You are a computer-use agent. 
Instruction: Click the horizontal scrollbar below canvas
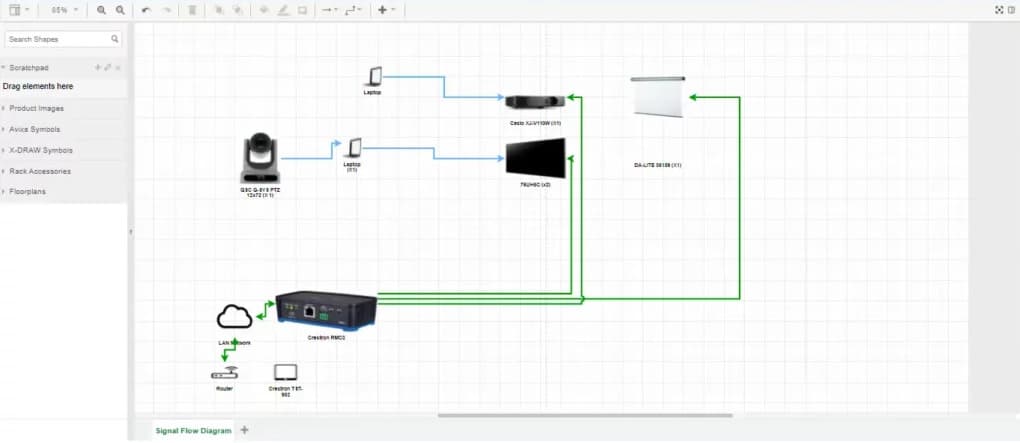click(585, 416)
